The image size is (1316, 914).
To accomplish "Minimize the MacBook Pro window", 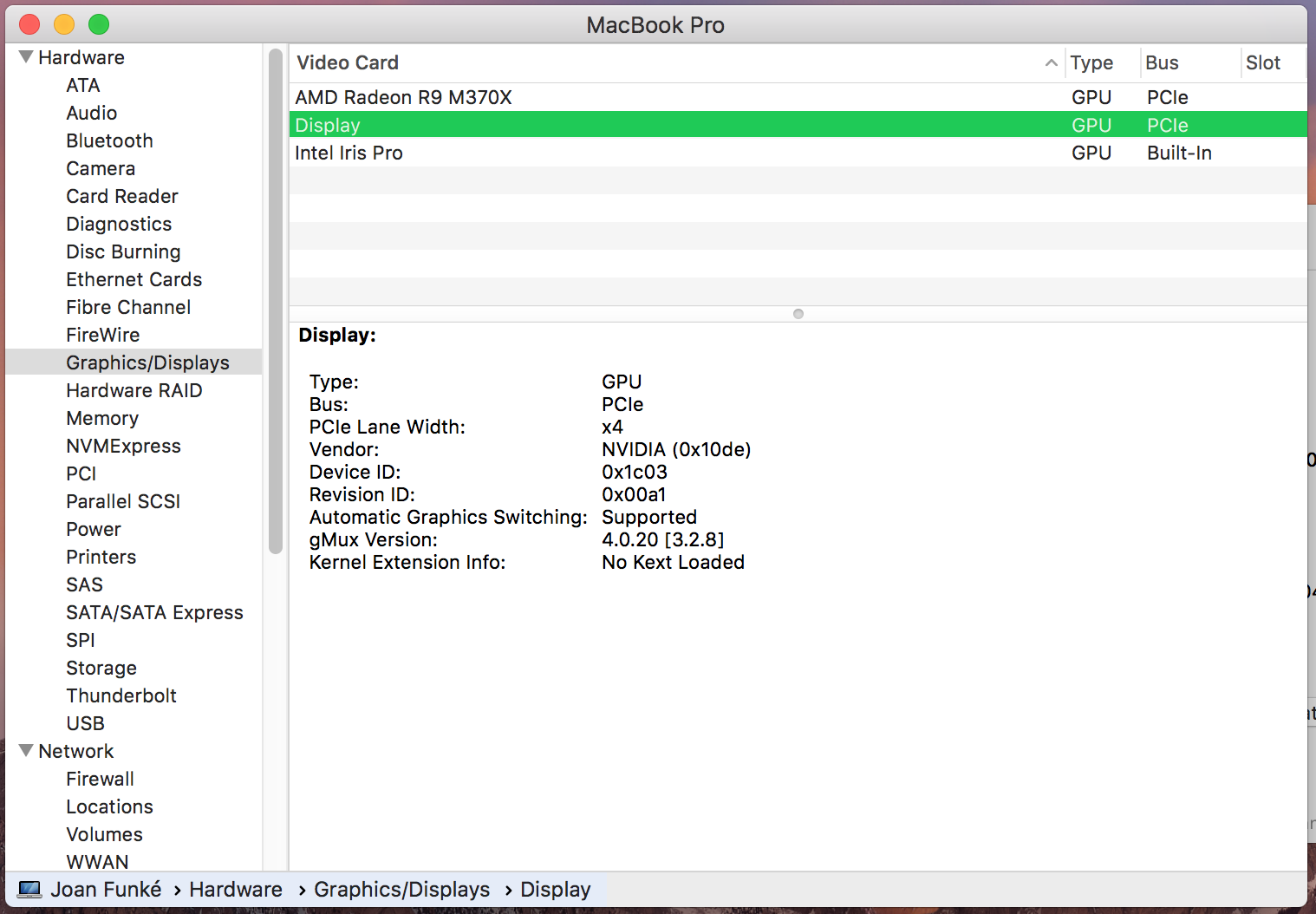I will [x=64, y=24].
